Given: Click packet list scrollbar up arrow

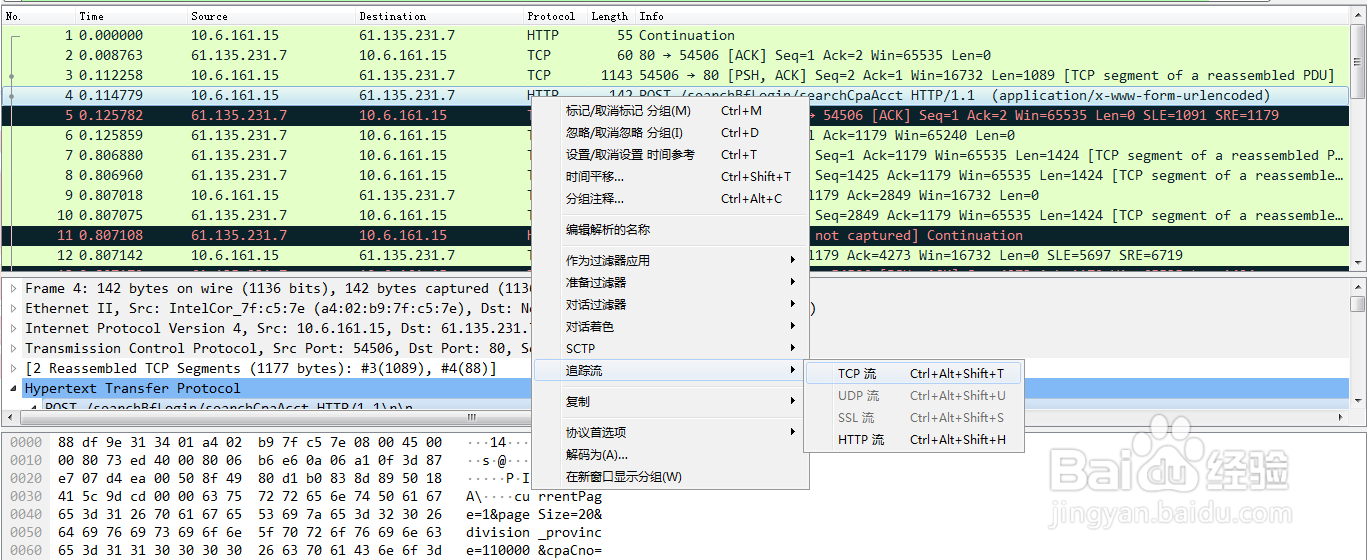Looking at the screenshot, I should point(1358,17).
